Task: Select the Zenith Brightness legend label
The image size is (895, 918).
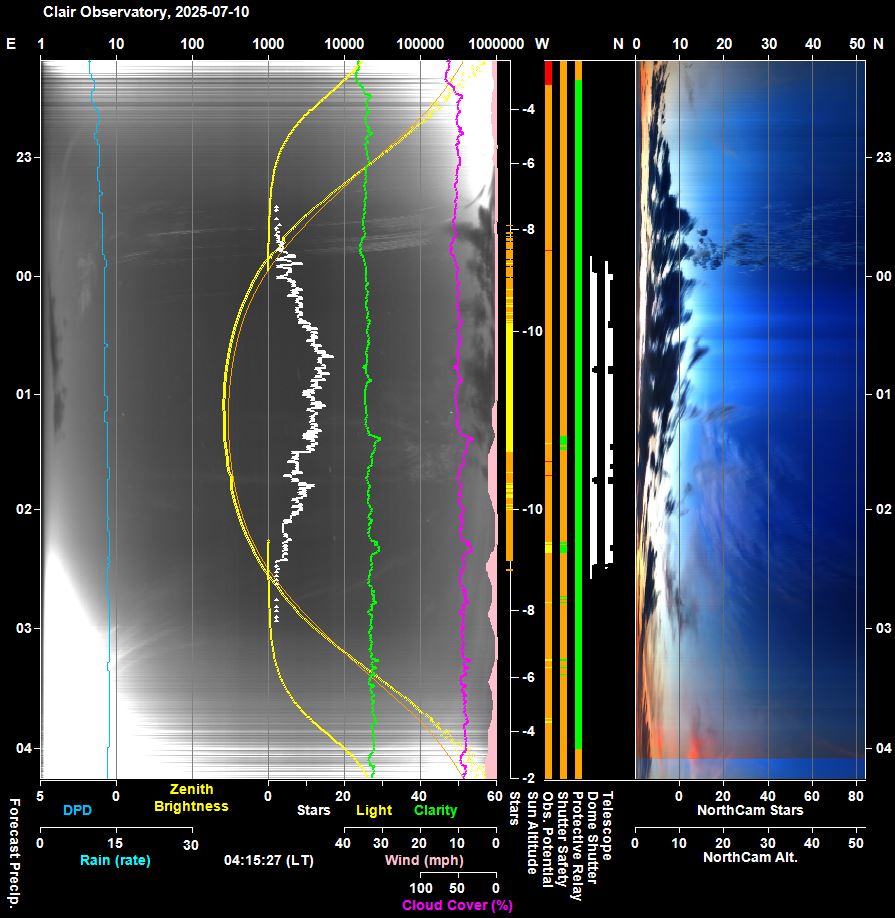Action: tap(190, 798)
